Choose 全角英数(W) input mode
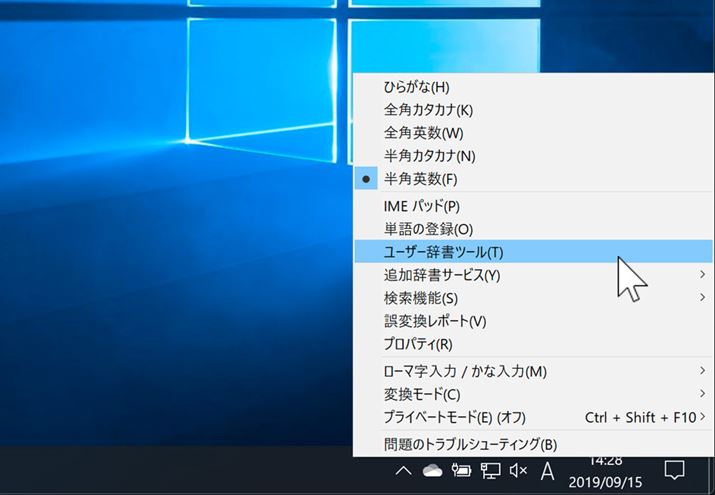Viewport: 715px width, 495px height. coord(533,133)
